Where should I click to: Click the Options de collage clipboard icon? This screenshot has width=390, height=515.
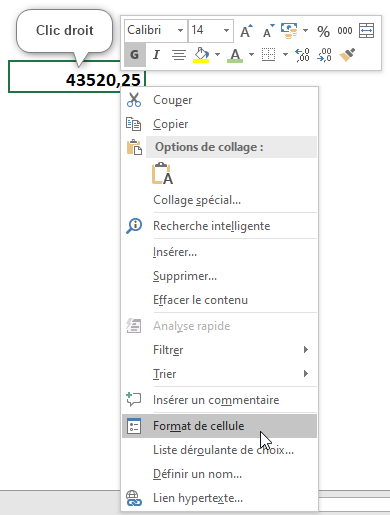[134, 147]
